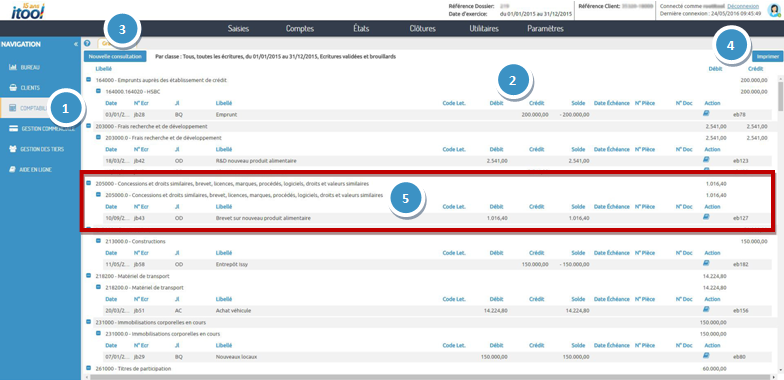Viewport: 784px width, 380px height.
Task: Collapse sub-account 213000.0 Constructions
Action: pyautogui.click(x=98, y=241)
